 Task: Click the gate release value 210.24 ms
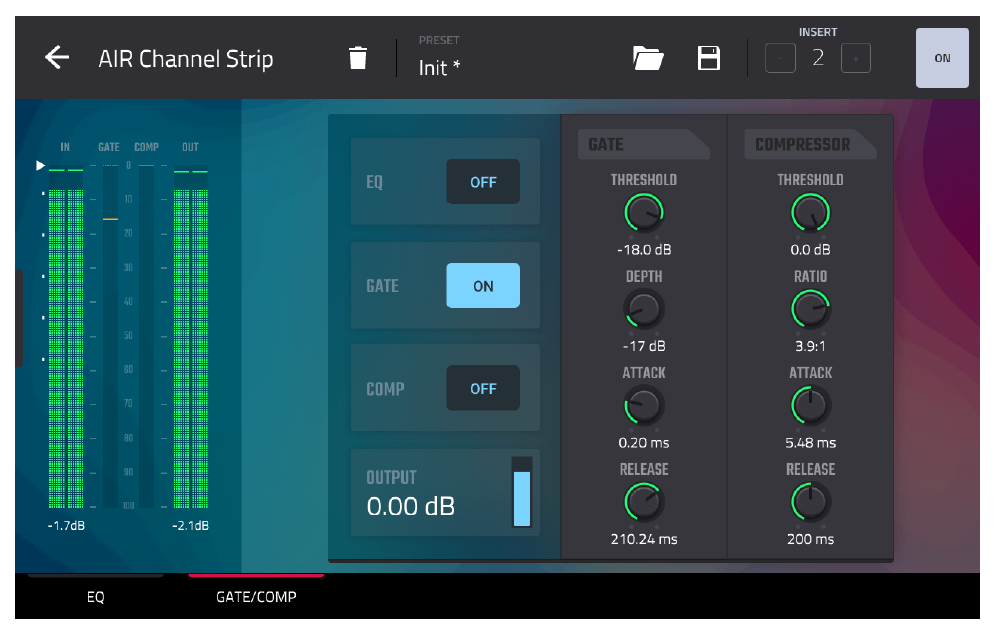644,539
